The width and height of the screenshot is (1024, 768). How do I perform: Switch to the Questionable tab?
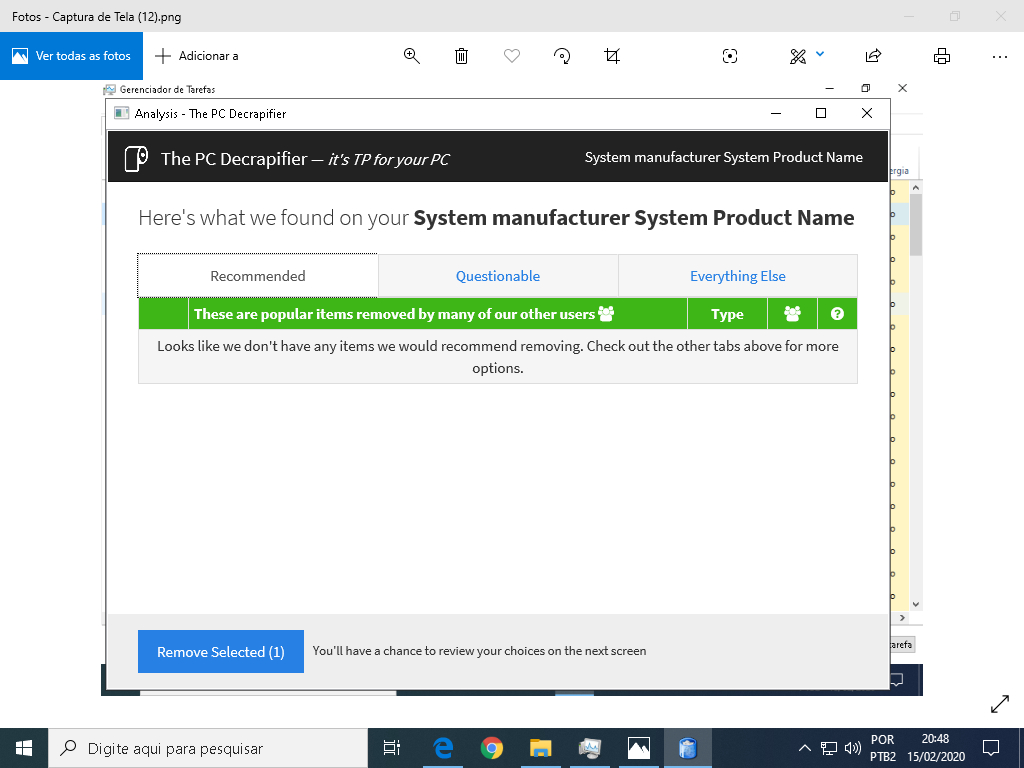pos(498,276)
